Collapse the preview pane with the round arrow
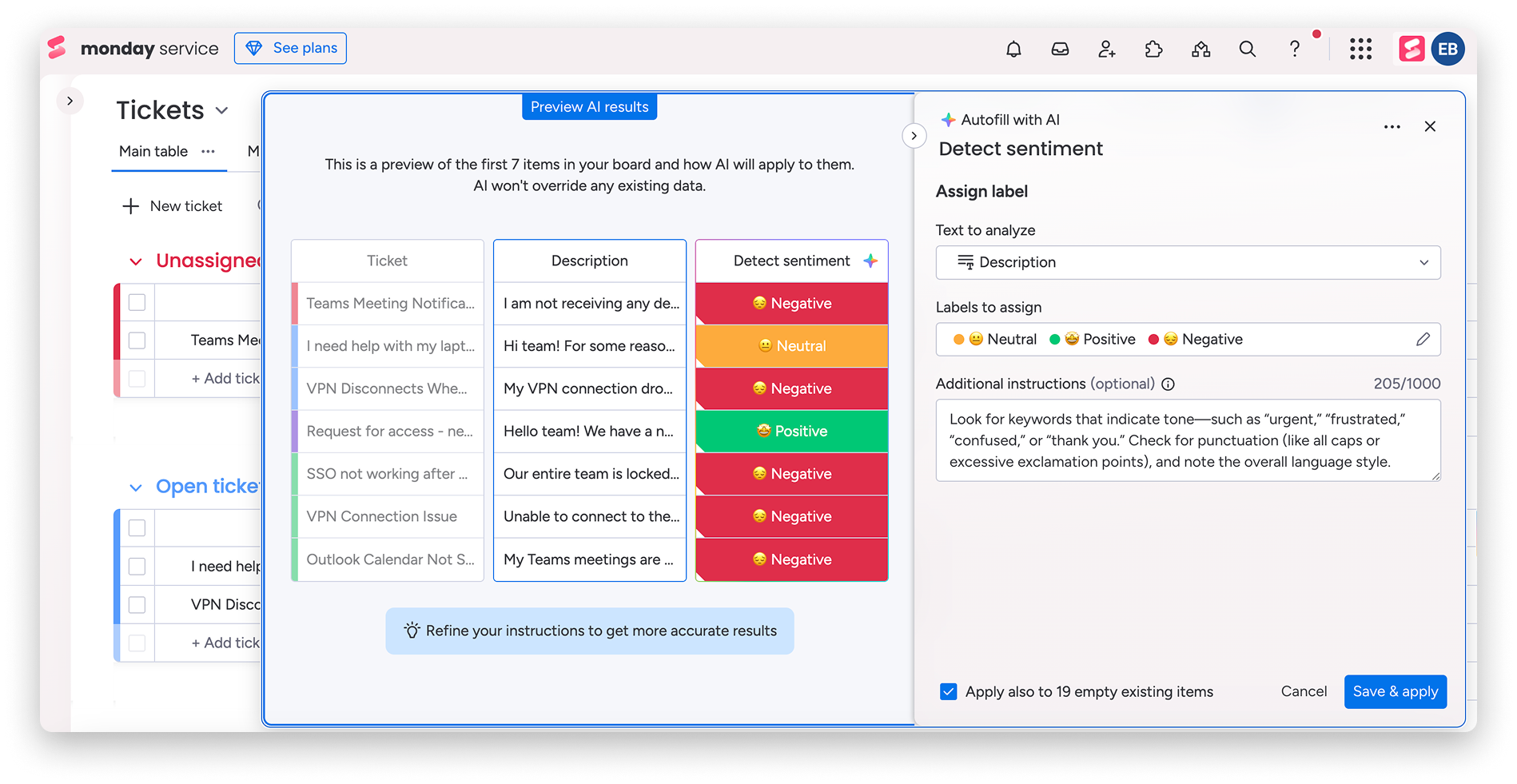The height and width of the screenshot is (784, 1517). 914,136
